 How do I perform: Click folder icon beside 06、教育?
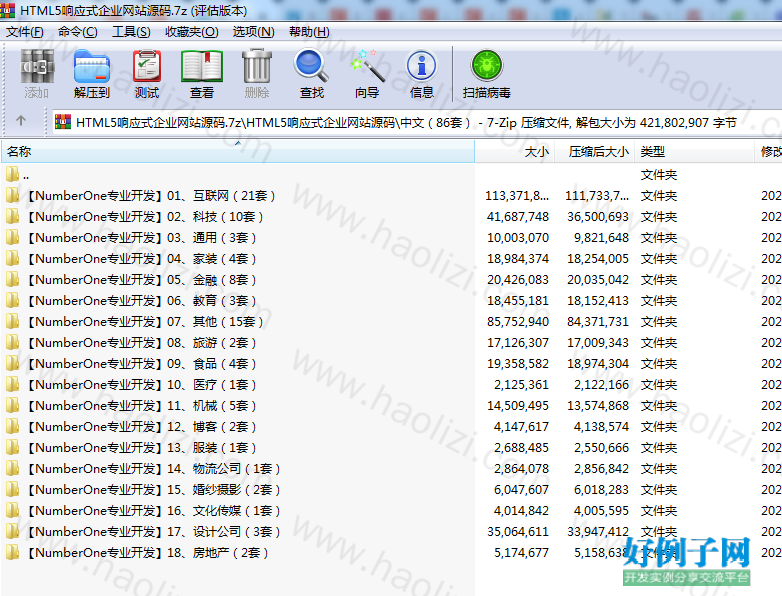[x=12, y=301]
